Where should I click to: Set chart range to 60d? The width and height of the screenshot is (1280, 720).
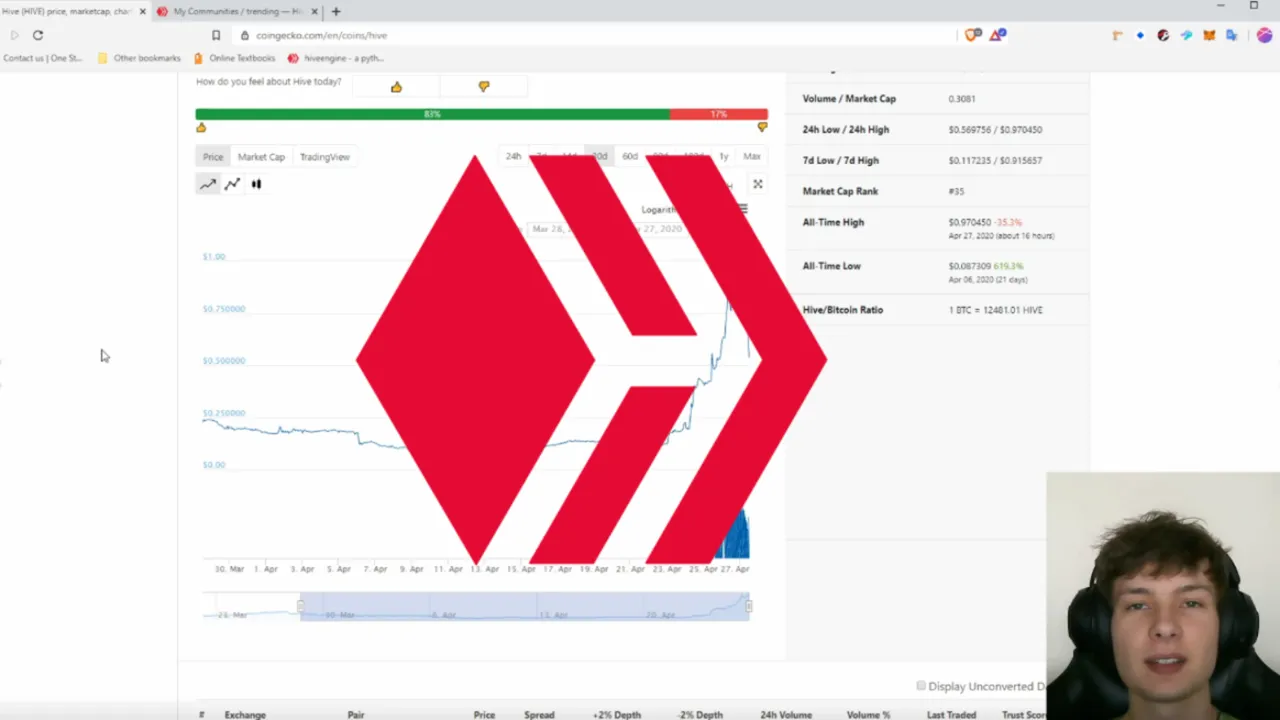(x=630, y=157)
